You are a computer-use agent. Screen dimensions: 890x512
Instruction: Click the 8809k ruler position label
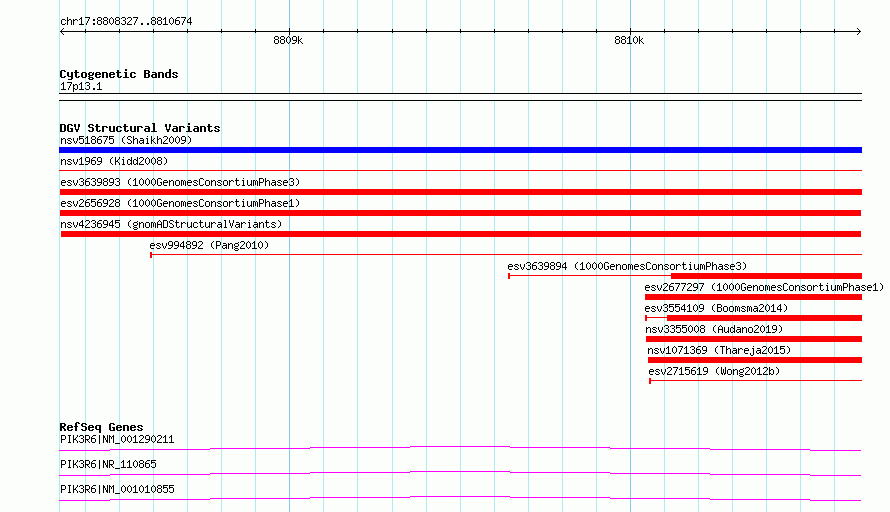(288, 40)
